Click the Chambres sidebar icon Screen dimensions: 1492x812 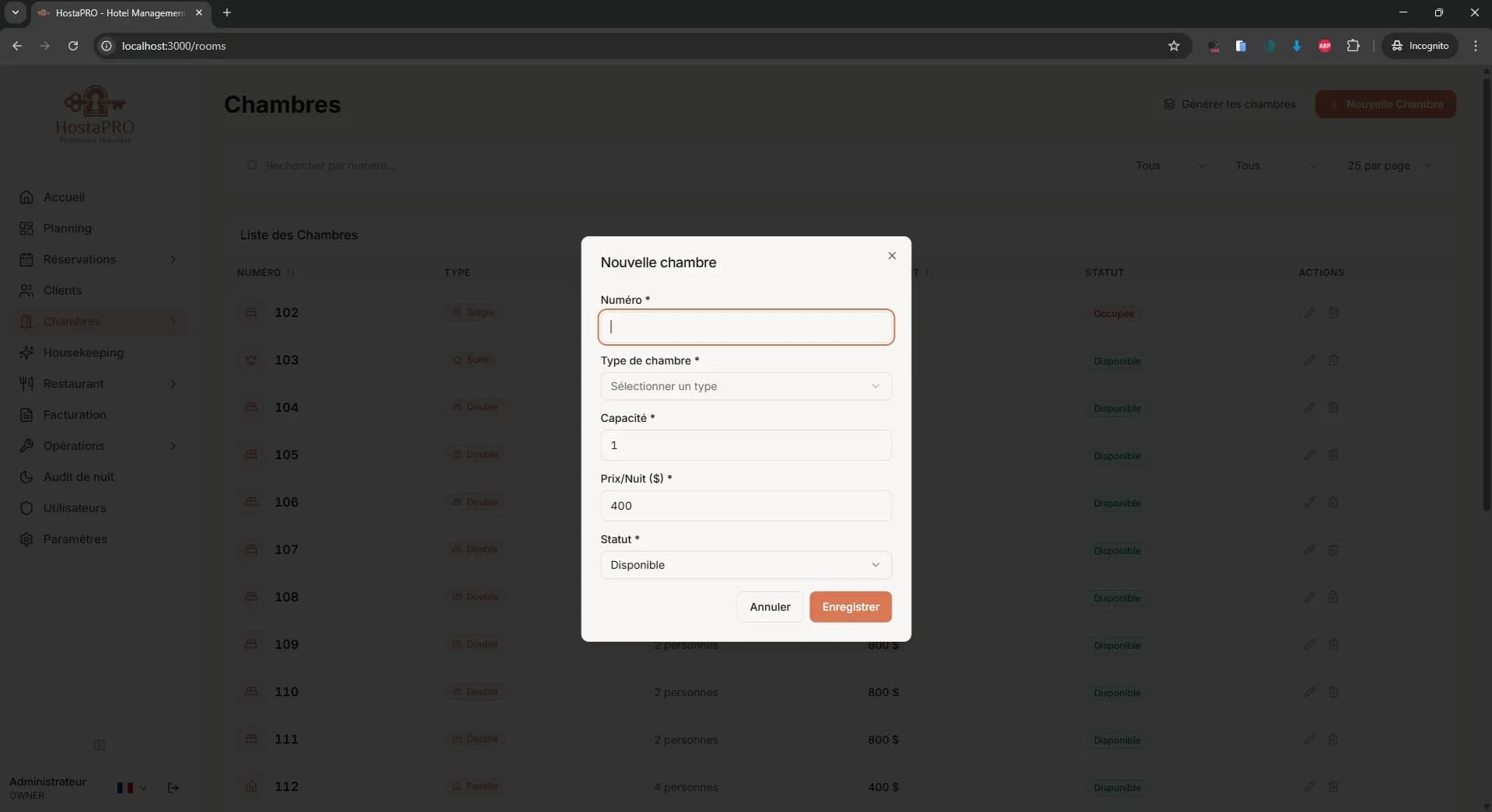coord(26,322)
